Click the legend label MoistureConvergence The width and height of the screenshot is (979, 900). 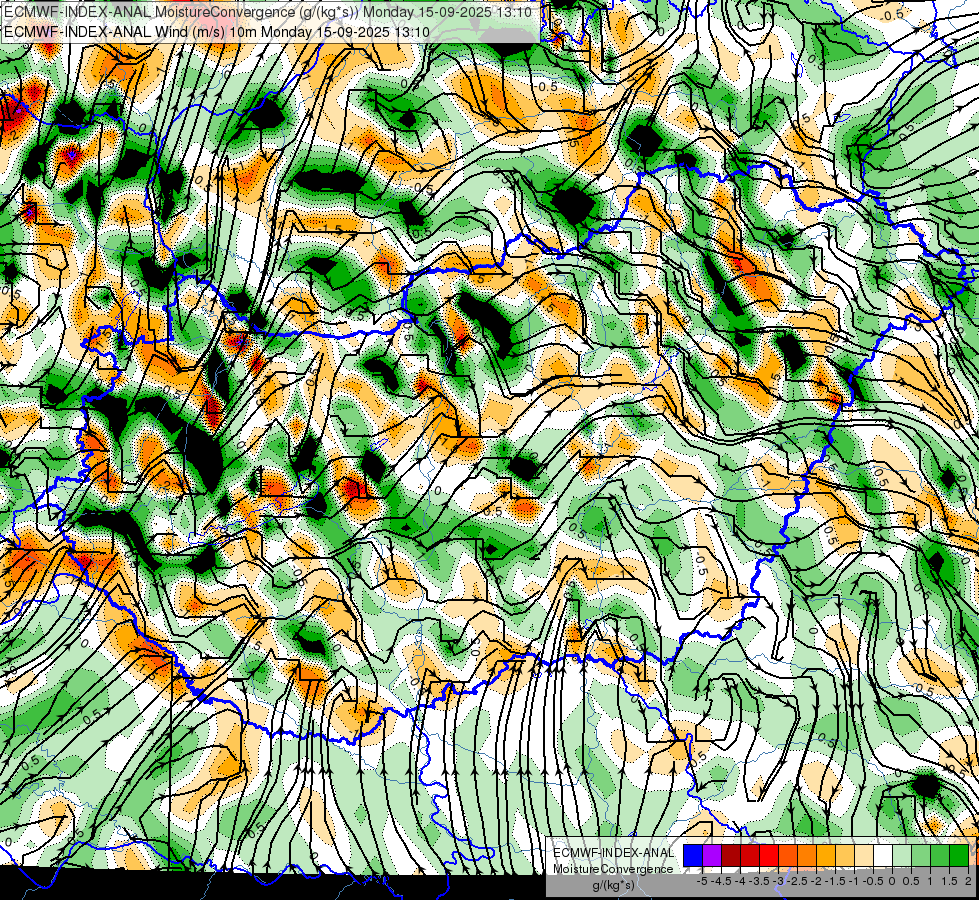[x=613, y=869]
